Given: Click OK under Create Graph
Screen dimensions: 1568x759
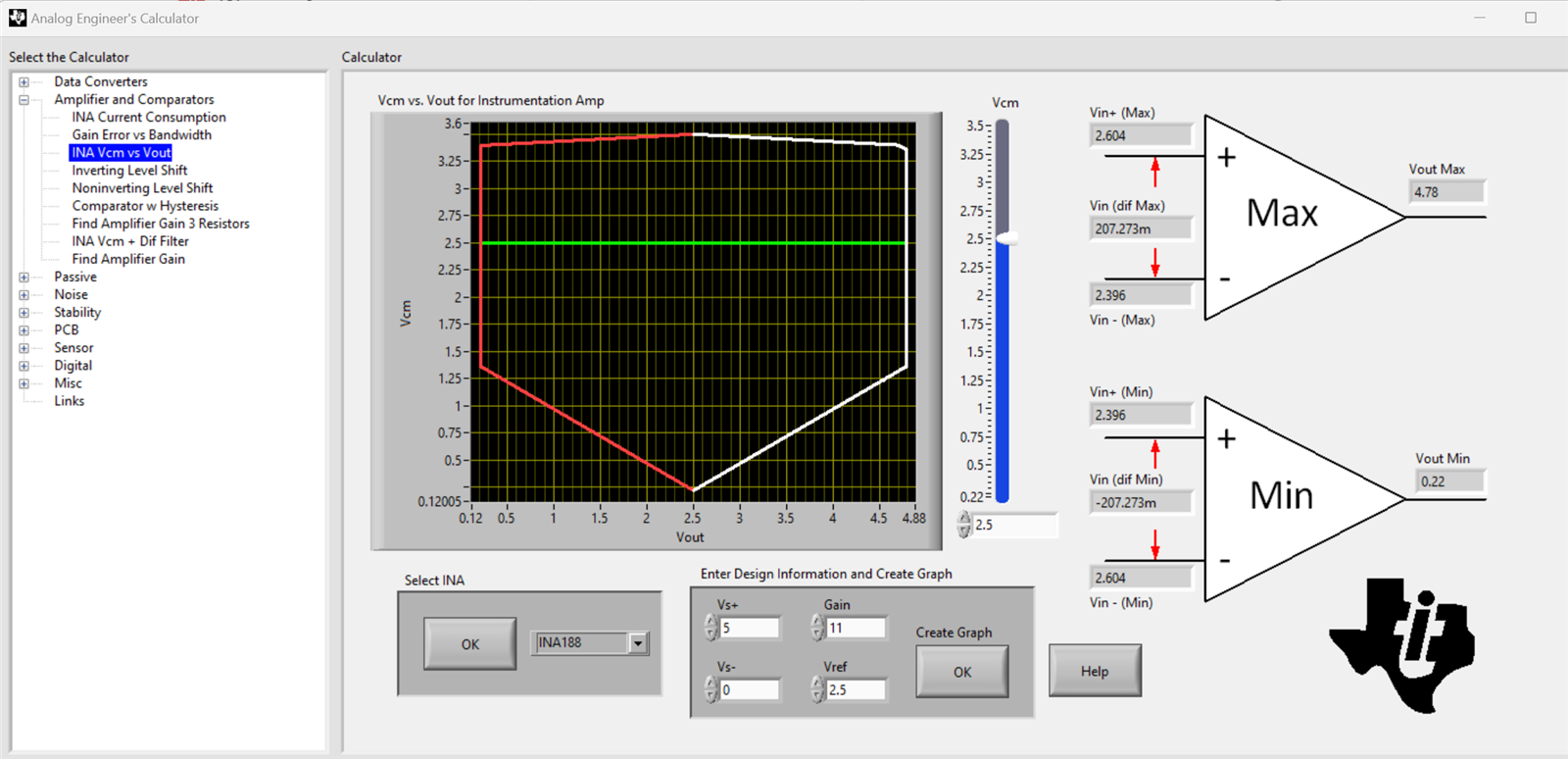Looking at the screenshot, I should click(962, 672).
